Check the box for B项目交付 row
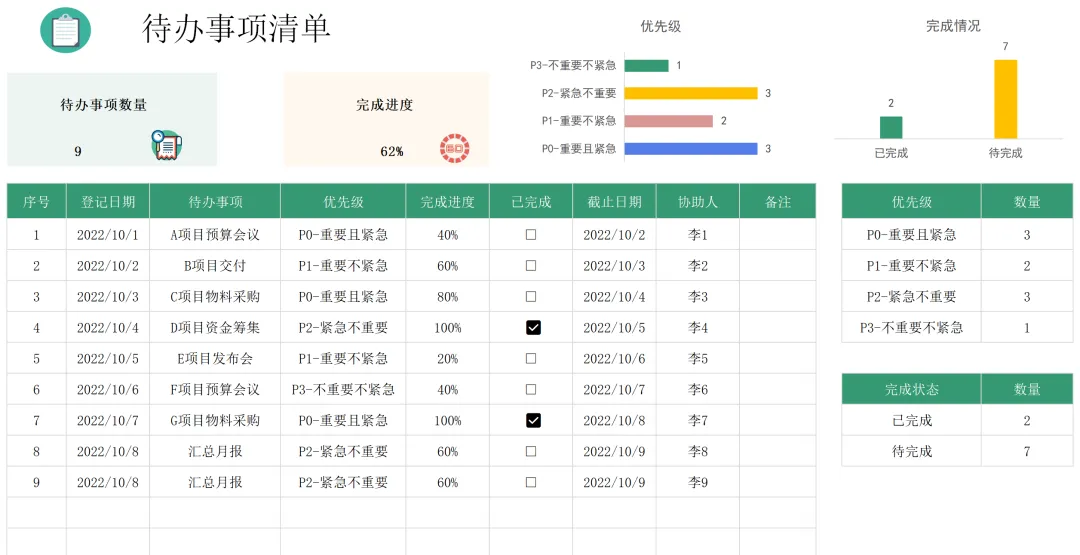1080x555 pixels. pos(531,266)
